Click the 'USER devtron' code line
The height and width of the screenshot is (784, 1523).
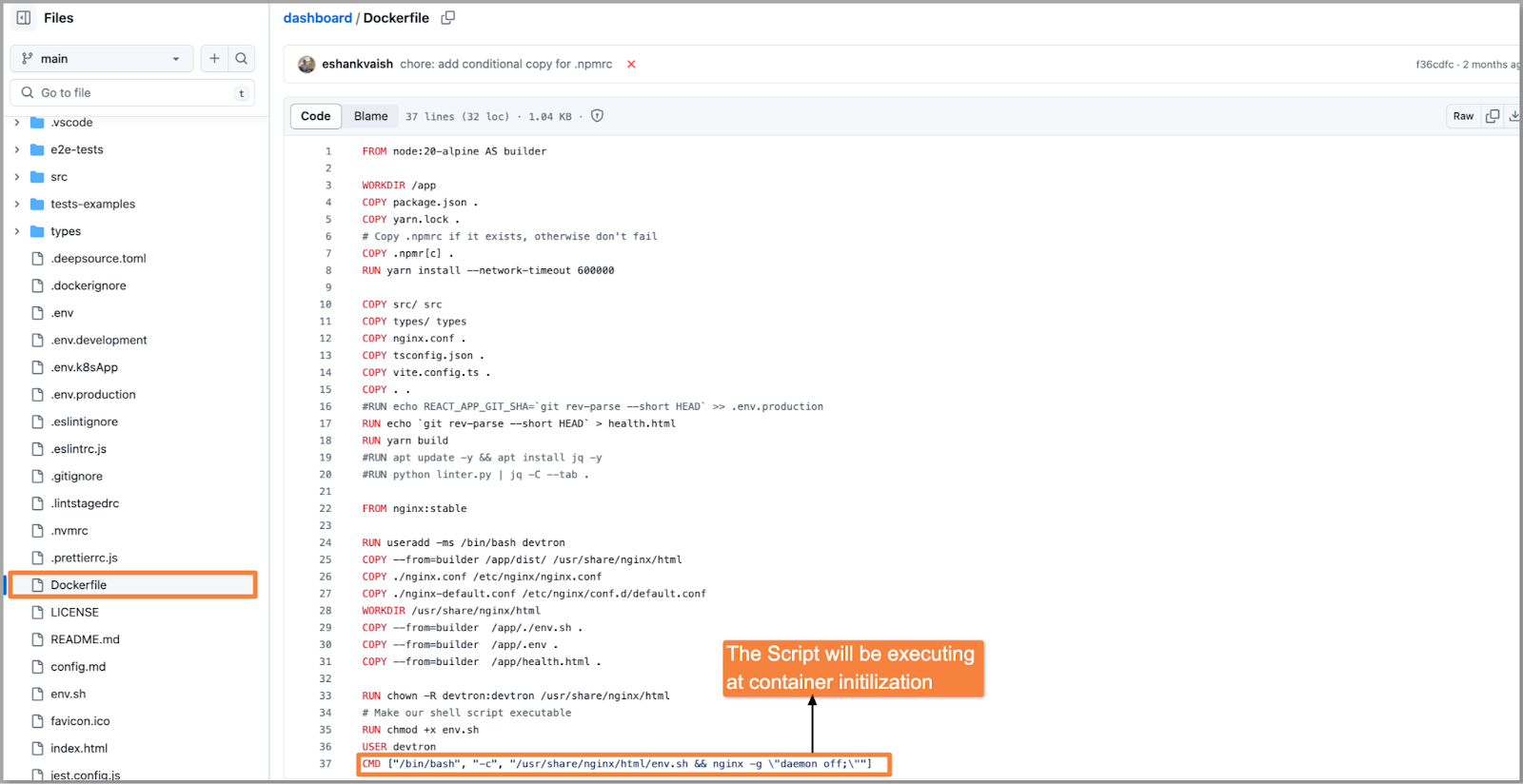click(399, 747)
